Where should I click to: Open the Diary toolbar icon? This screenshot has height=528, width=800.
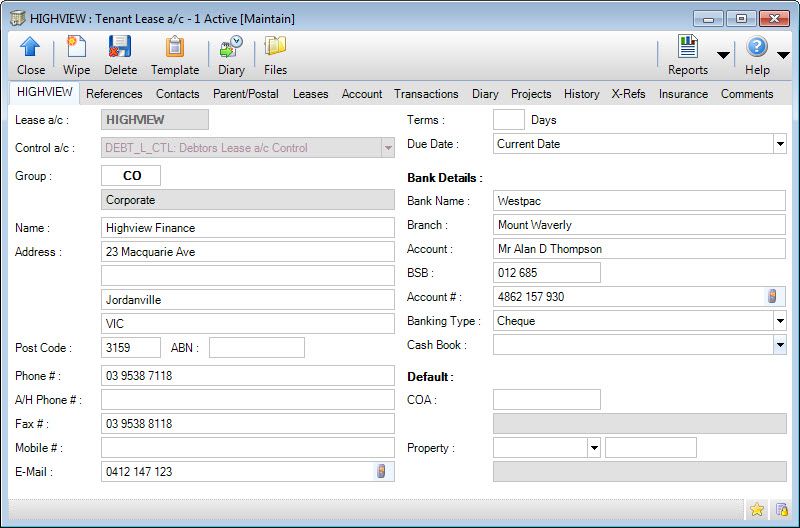[231, 47]
